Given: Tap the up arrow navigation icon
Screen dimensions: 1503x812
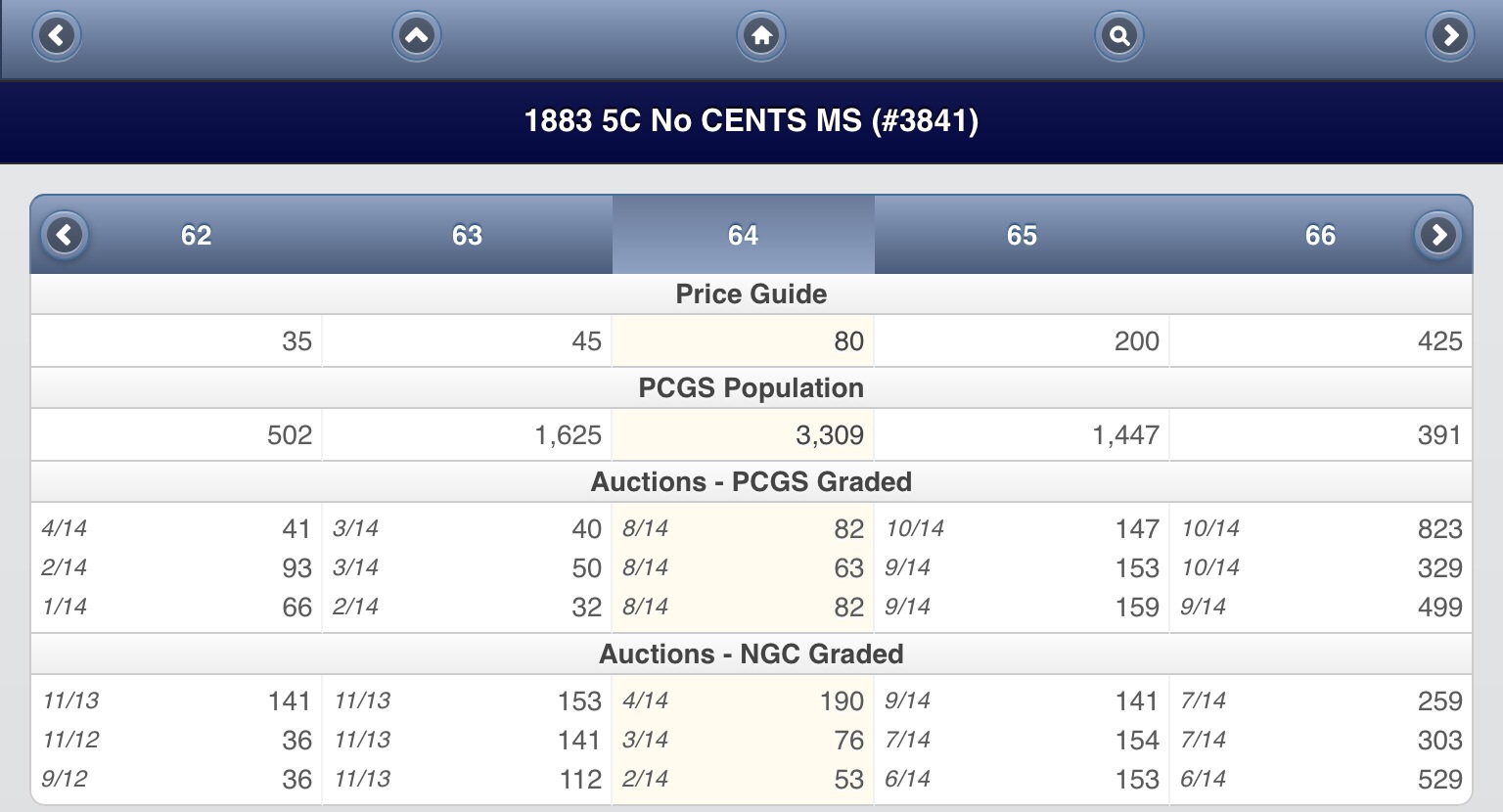Looking at the screenshot, I should 417,36.
